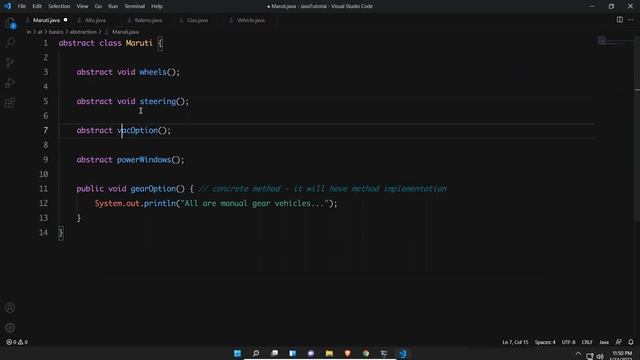640x360 pixels.
Task: Click 'Maruti.java' in the breadcrumb
Action: pos(125,32)
